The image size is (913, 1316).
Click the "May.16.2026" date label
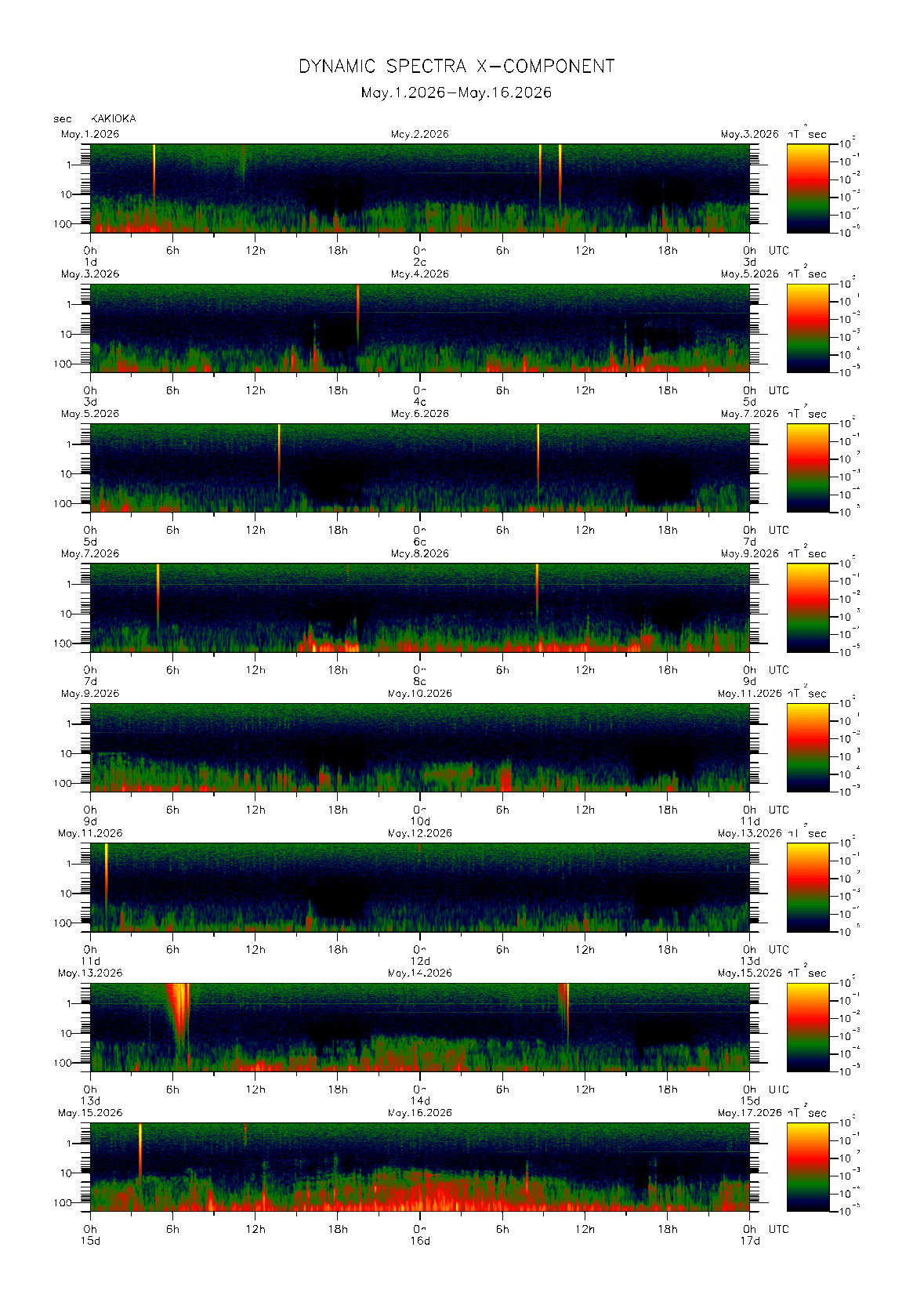[420, 1113]
